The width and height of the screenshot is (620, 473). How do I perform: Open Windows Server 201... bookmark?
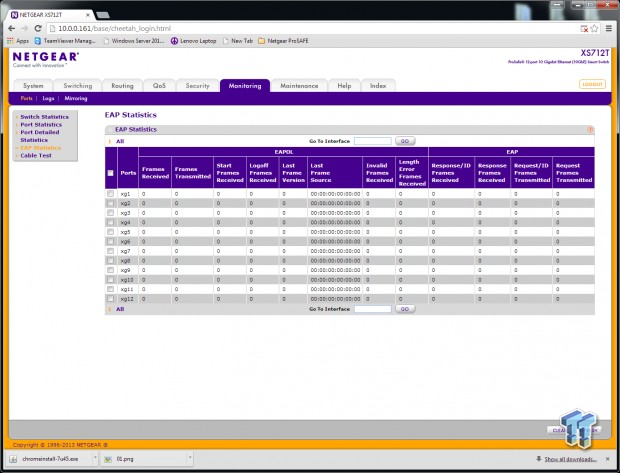(x=134, y=41)
